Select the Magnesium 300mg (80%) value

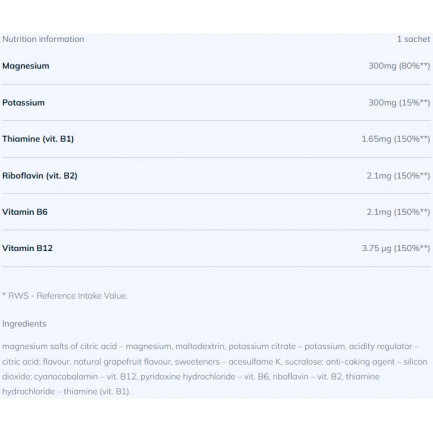399,66
